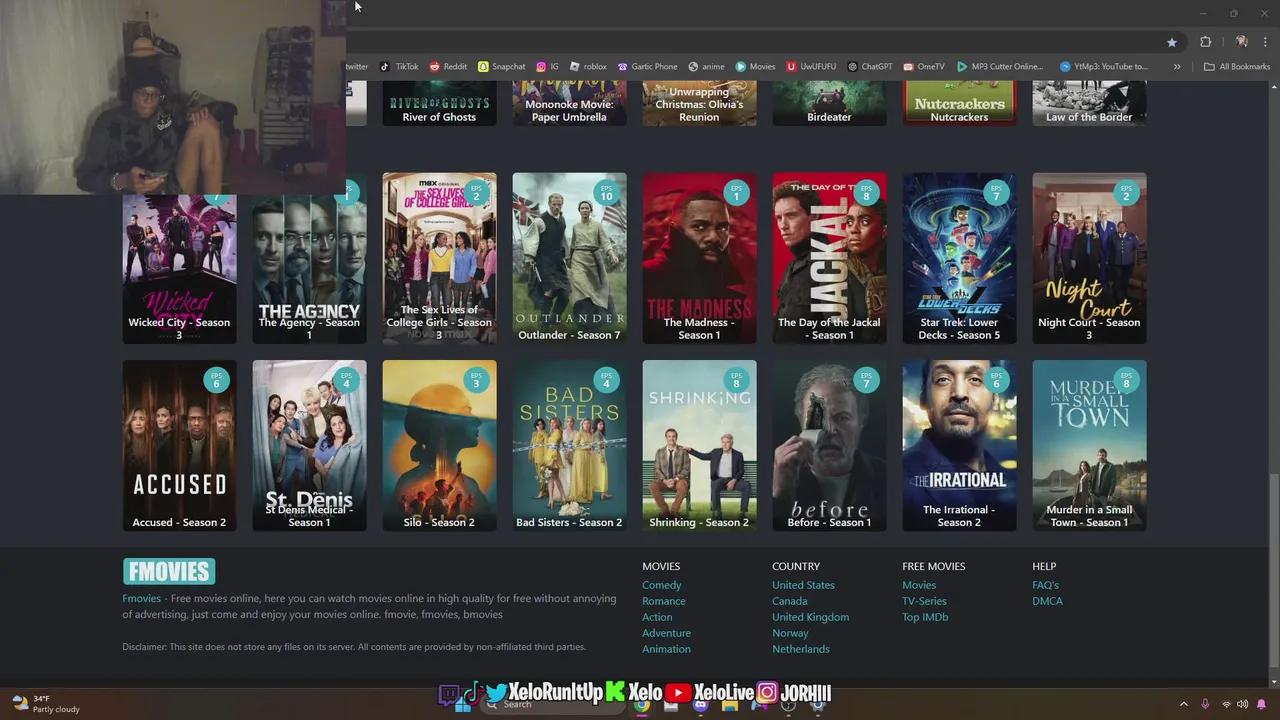
Task: Mute the microphone in the taskbar
Action: click(1206, 703)
